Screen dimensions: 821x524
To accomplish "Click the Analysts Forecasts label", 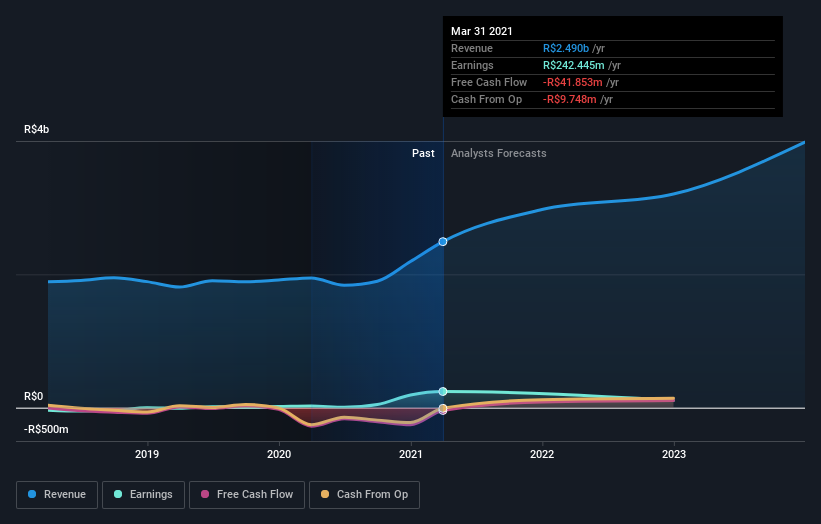I will click(498, 153).
